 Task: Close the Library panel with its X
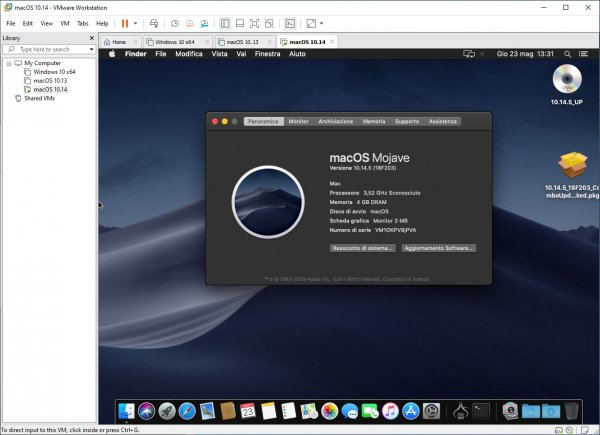pyautogui.click(x=92, y=38)
